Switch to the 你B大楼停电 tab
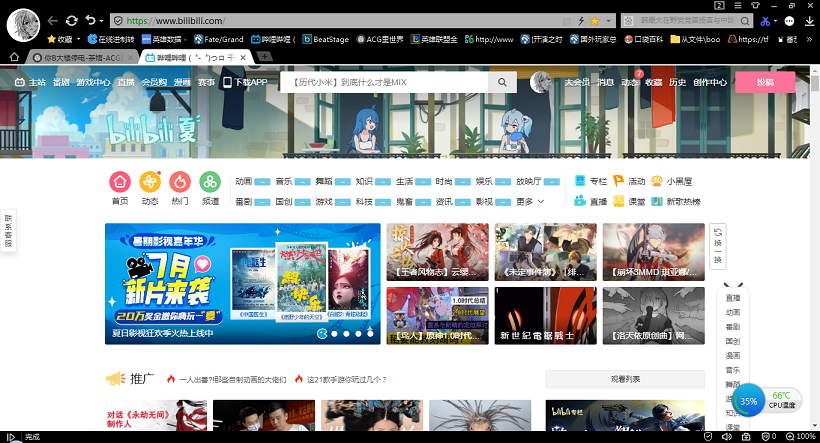This screenshot has width=820, height=443. click(82, 58)
